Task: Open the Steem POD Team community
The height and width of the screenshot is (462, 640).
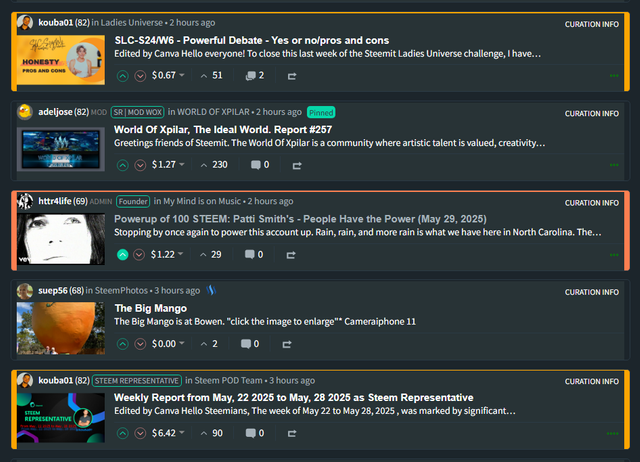Action: 228,380
